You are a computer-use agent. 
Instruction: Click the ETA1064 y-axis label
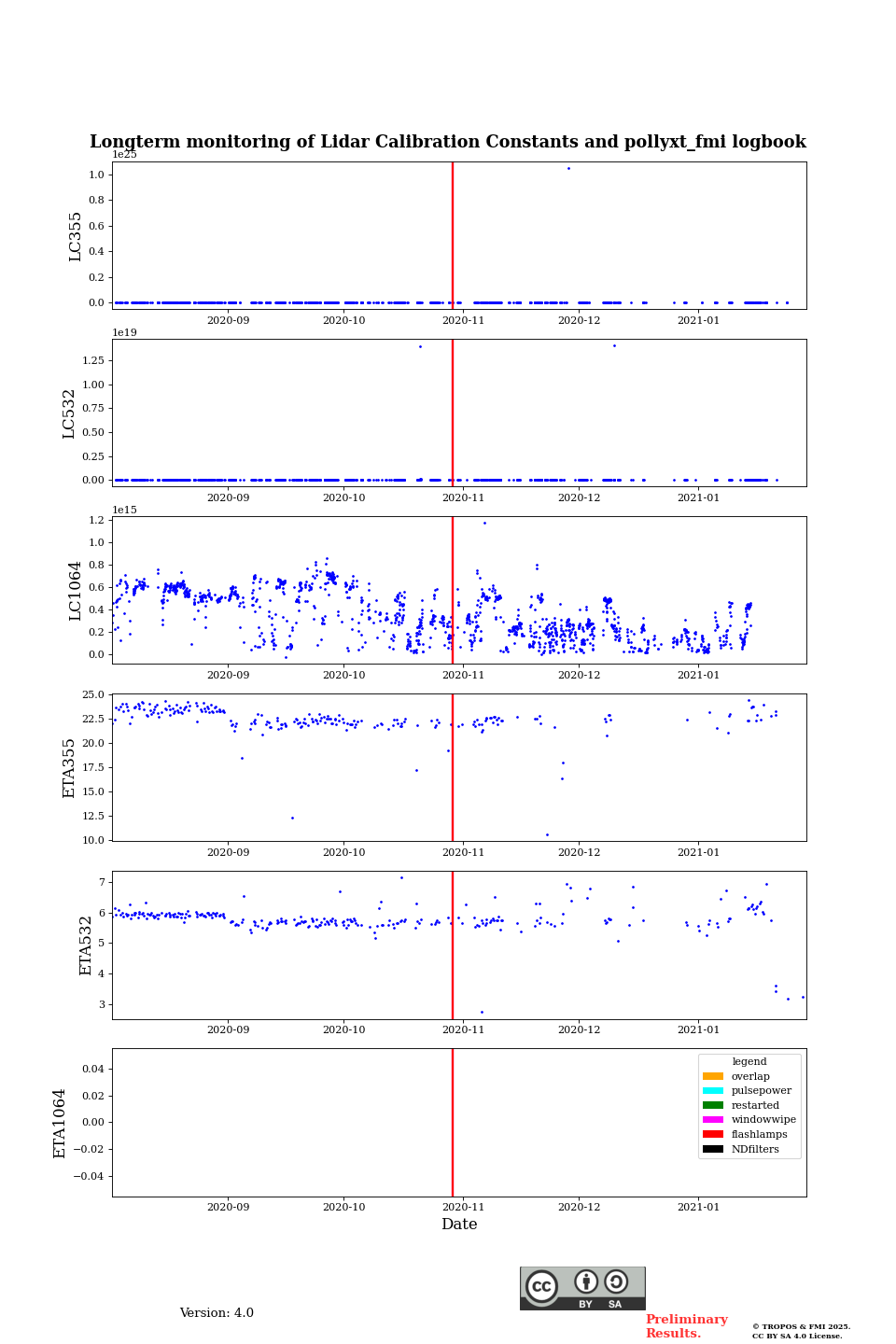coord(60,1123)
